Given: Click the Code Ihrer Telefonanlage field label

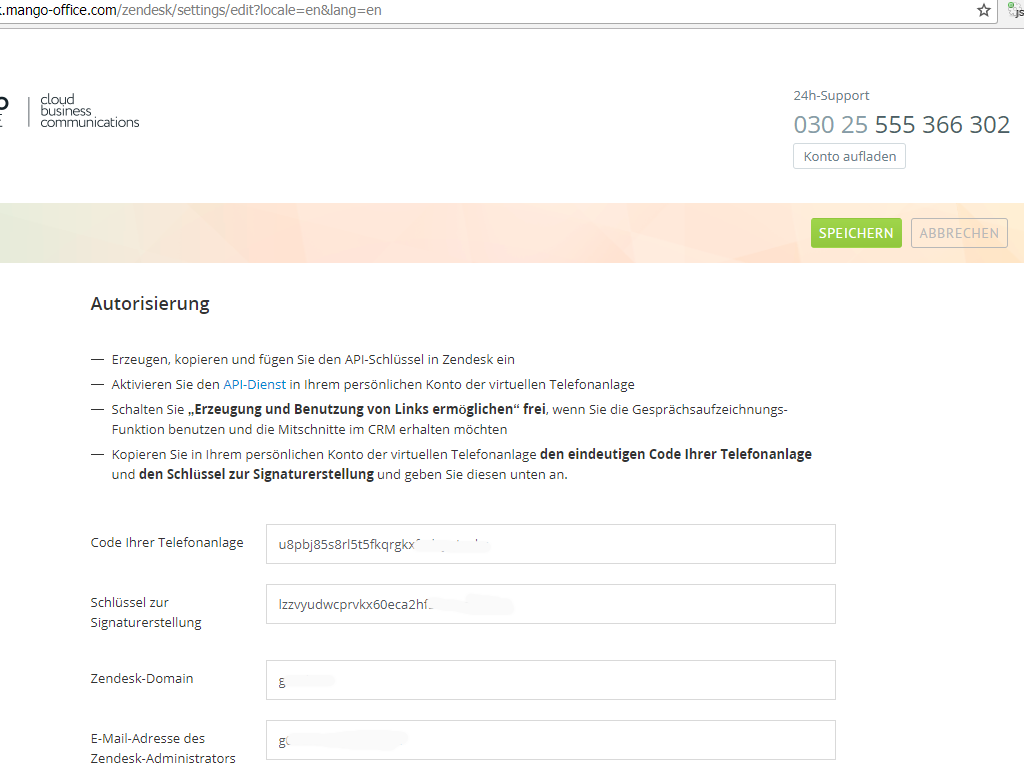Looking at the screenshot, I should click(x=167, y=543).
